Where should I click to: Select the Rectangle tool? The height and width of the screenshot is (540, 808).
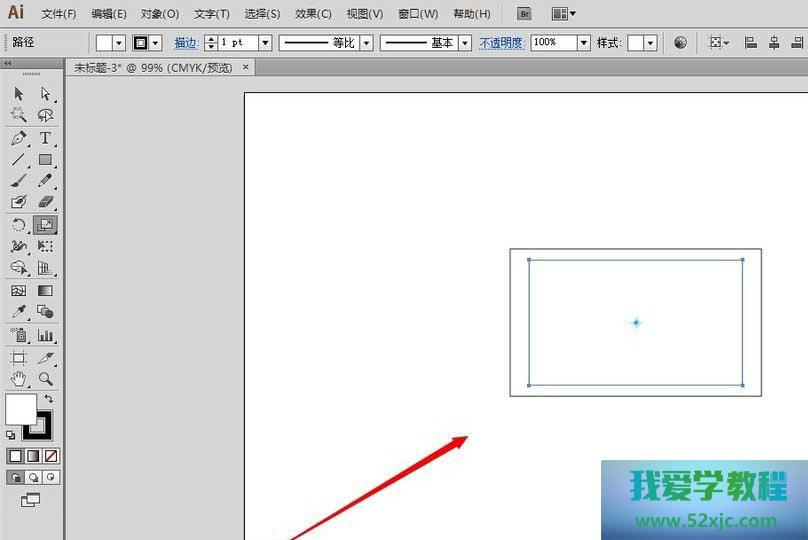tap(45, 160)
